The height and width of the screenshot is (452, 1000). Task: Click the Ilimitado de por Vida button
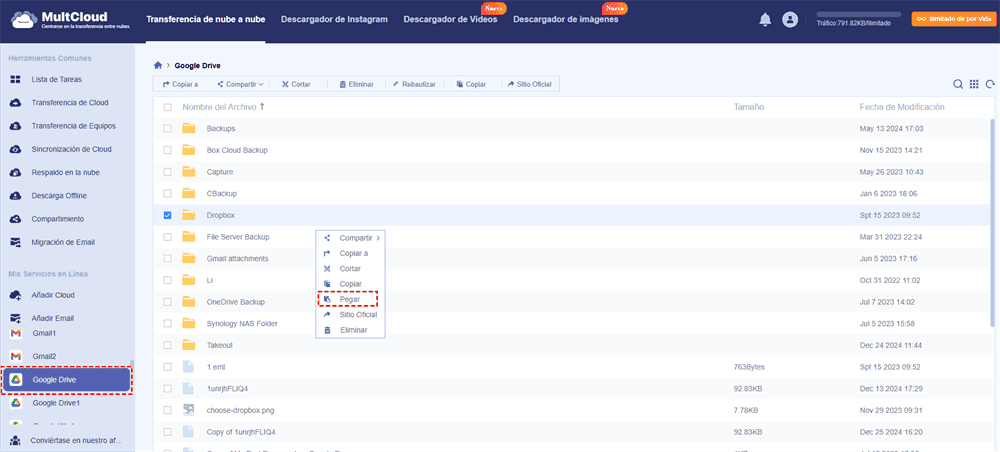955,19
